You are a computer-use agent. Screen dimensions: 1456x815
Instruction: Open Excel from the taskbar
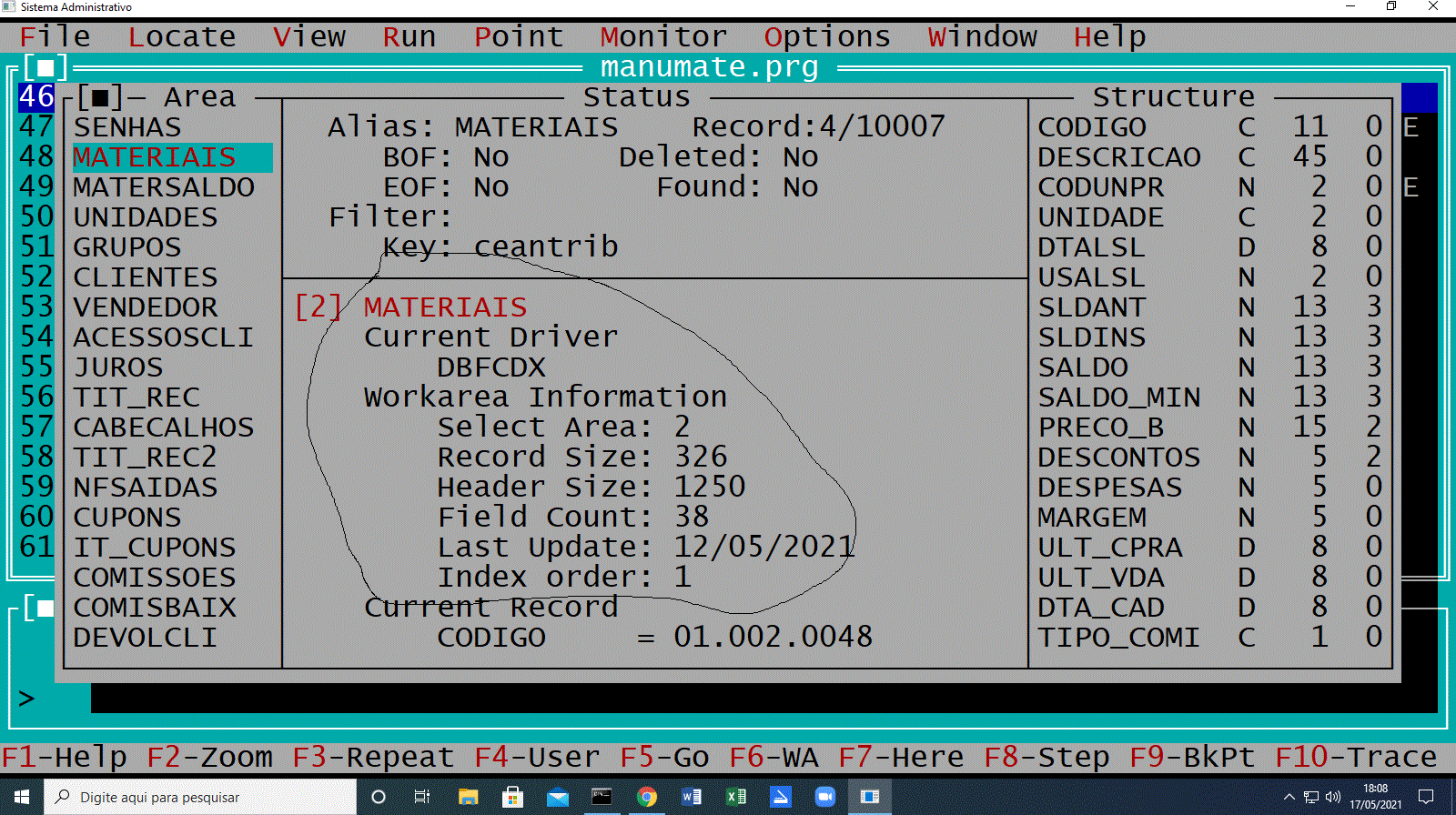tap(736, 797)
